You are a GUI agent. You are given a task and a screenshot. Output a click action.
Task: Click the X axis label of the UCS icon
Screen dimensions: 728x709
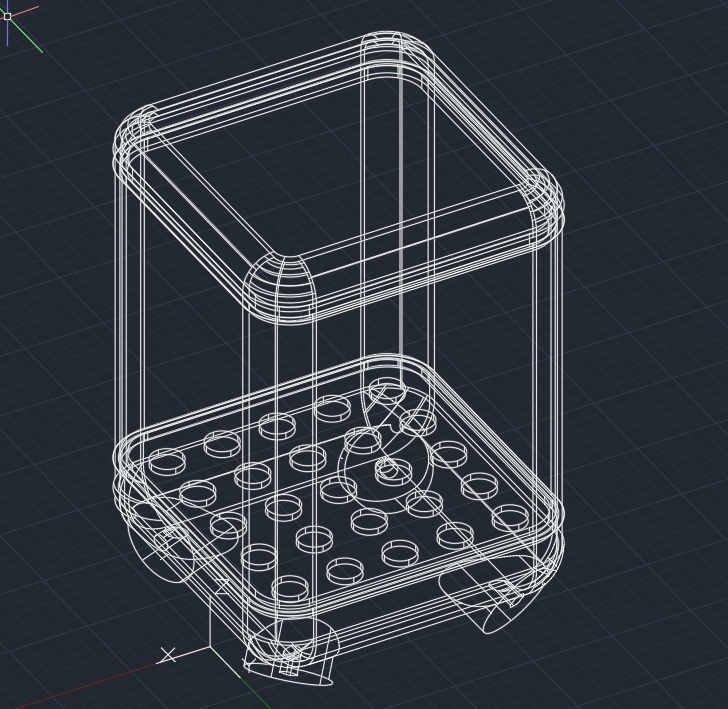(x=168, y=655)
